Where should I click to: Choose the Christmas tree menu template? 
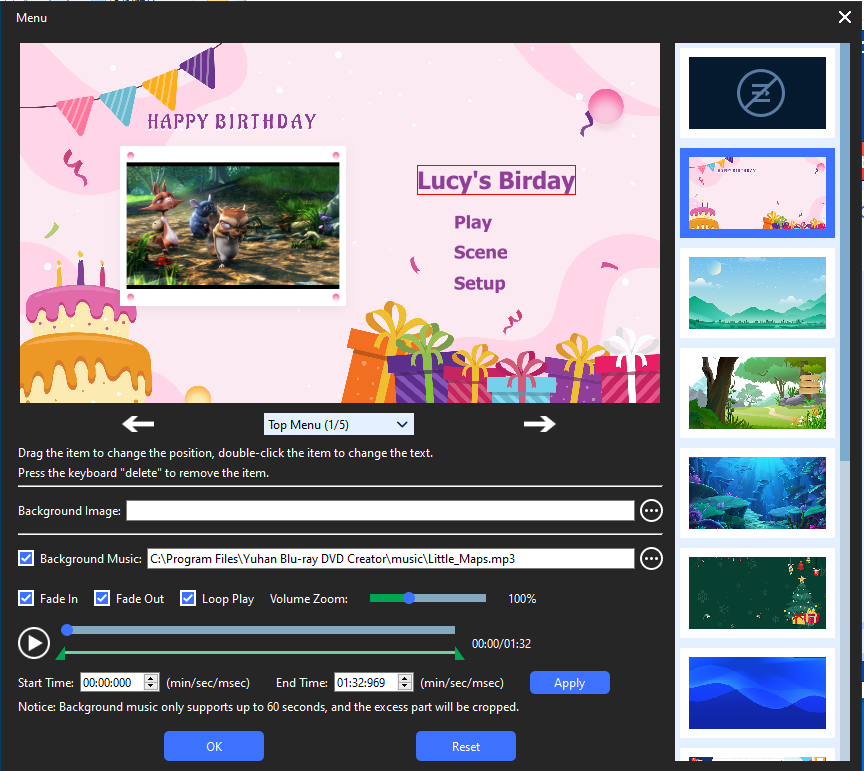(x=757, y=592)
